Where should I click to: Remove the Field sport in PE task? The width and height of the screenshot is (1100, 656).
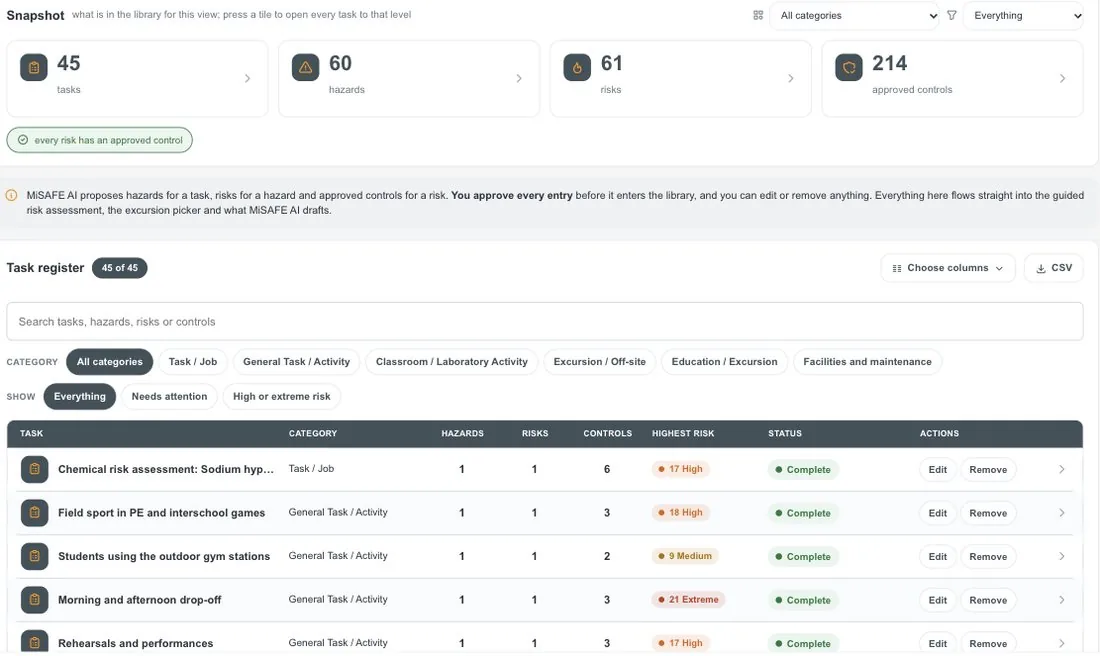(x=988, y=513)
